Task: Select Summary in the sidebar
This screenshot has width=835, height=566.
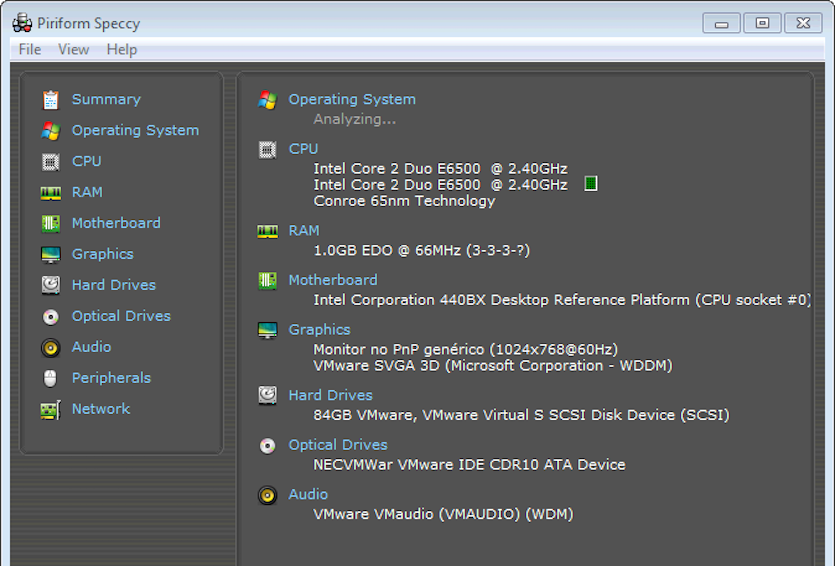Action: point(107,100)
